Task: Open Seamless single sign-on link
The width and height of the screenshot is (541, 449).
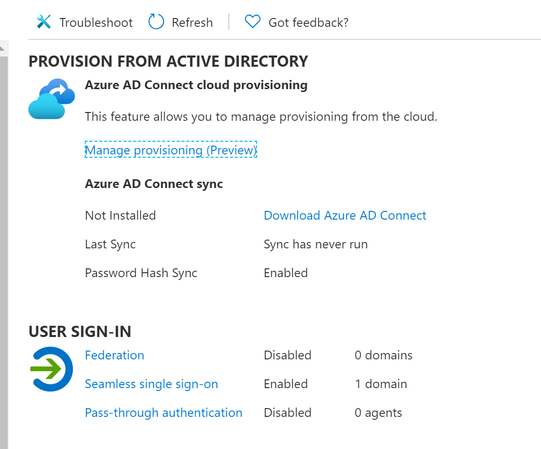Action: (x=151, y=384)
